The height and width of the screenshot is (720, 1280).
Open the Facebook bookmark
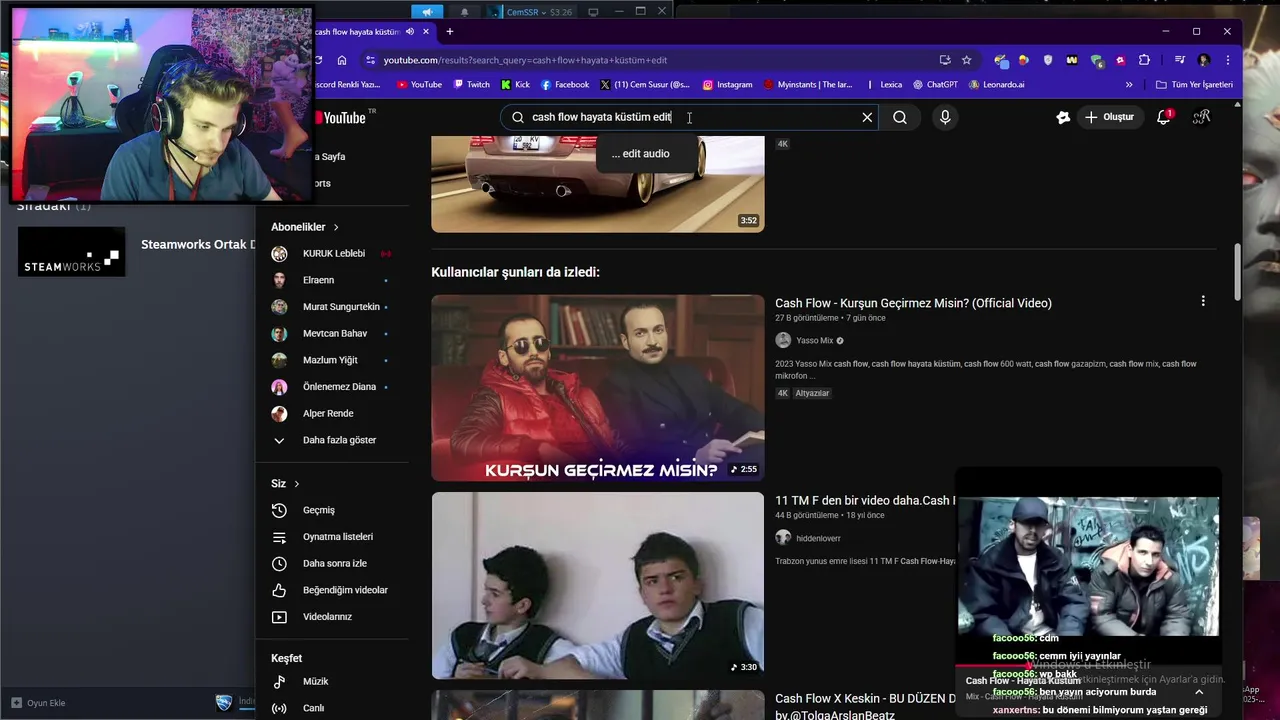click(x=565, y=85)
